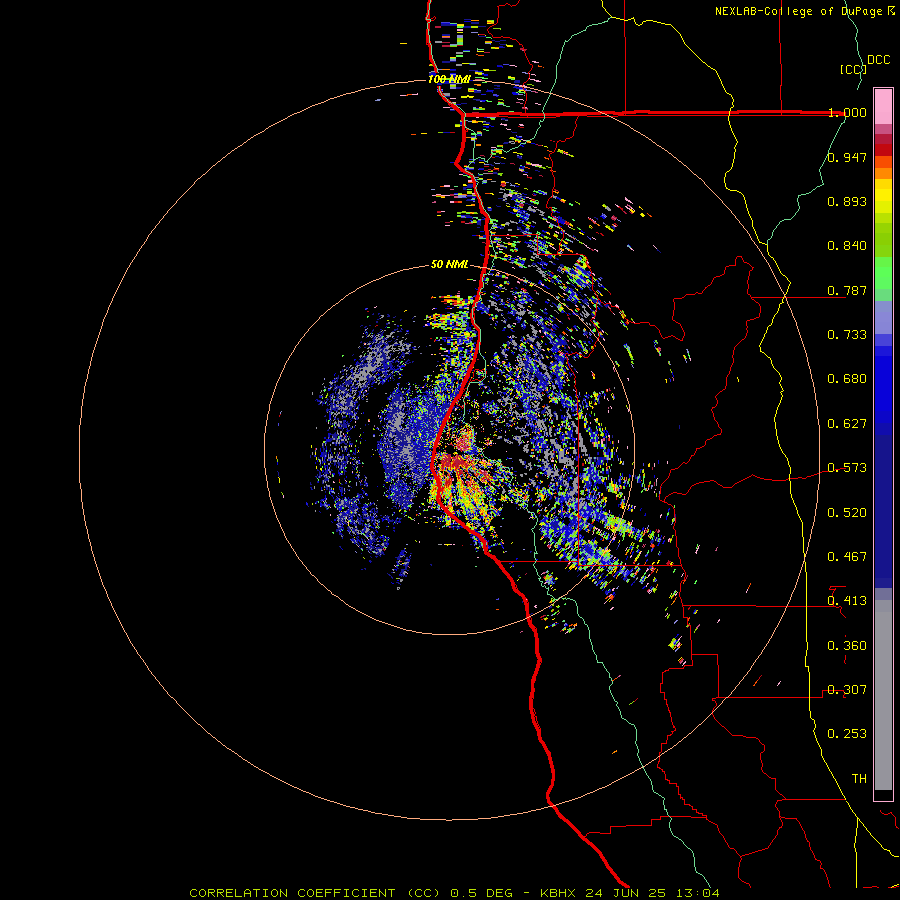Click the 0.787 scale value
The height and width of the screenshot is (900, 900).
point(847,290)
